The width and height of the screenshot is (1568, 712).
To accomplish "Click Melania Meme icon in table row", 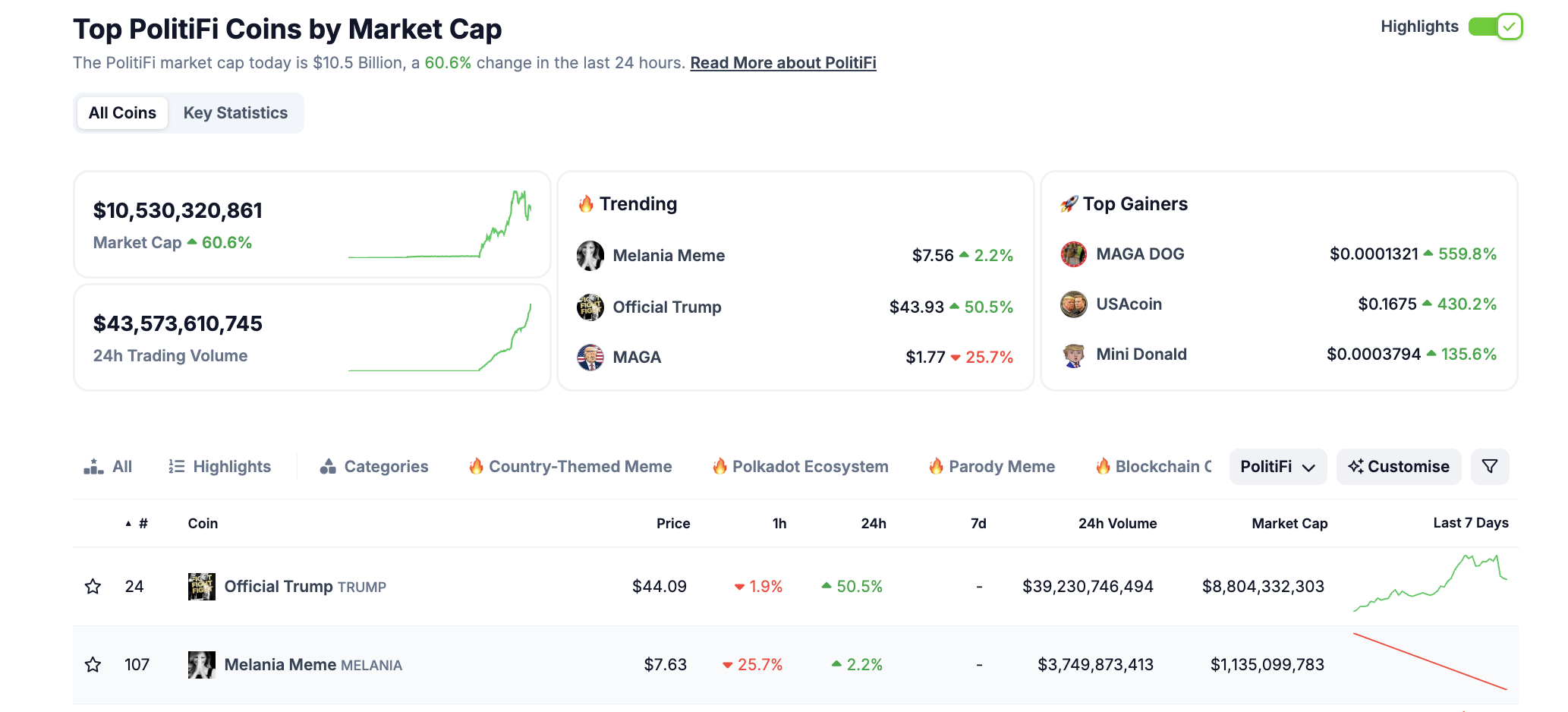I will click(201, 665).
